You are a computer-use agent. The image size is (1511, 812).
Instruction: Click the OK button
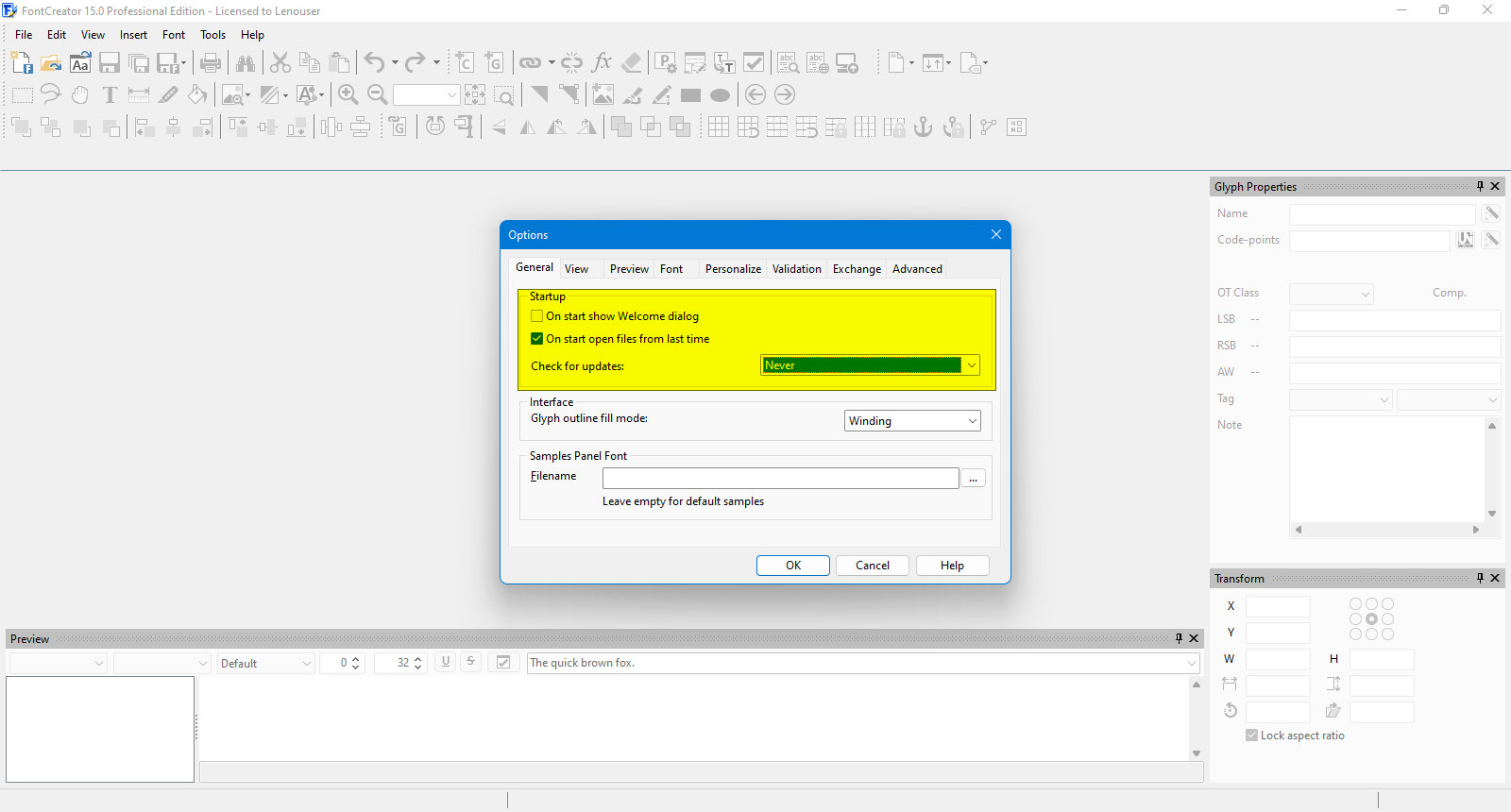pos(793,566)
